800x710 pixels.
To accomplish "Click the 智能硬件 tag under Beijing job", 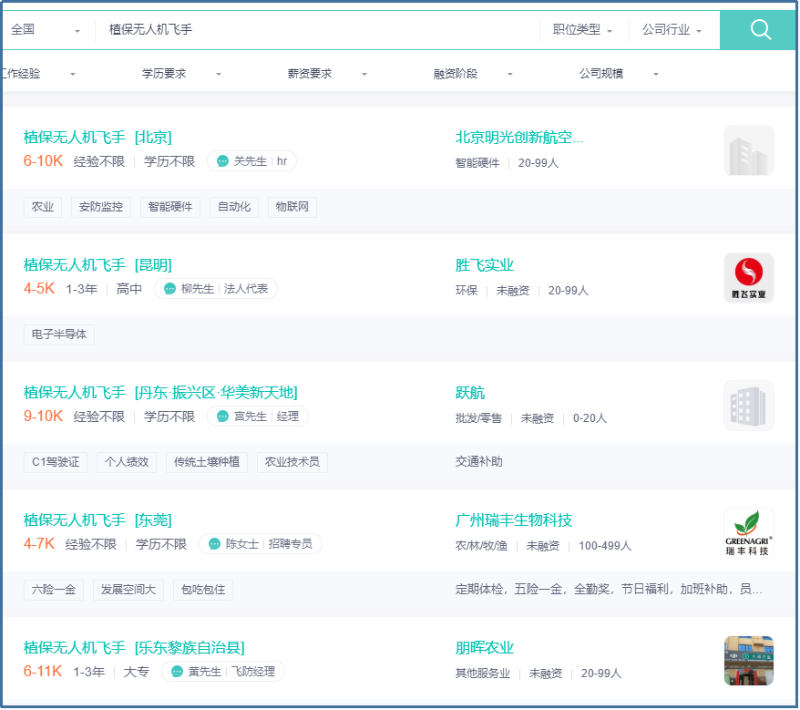I will [x=170, y=207].
